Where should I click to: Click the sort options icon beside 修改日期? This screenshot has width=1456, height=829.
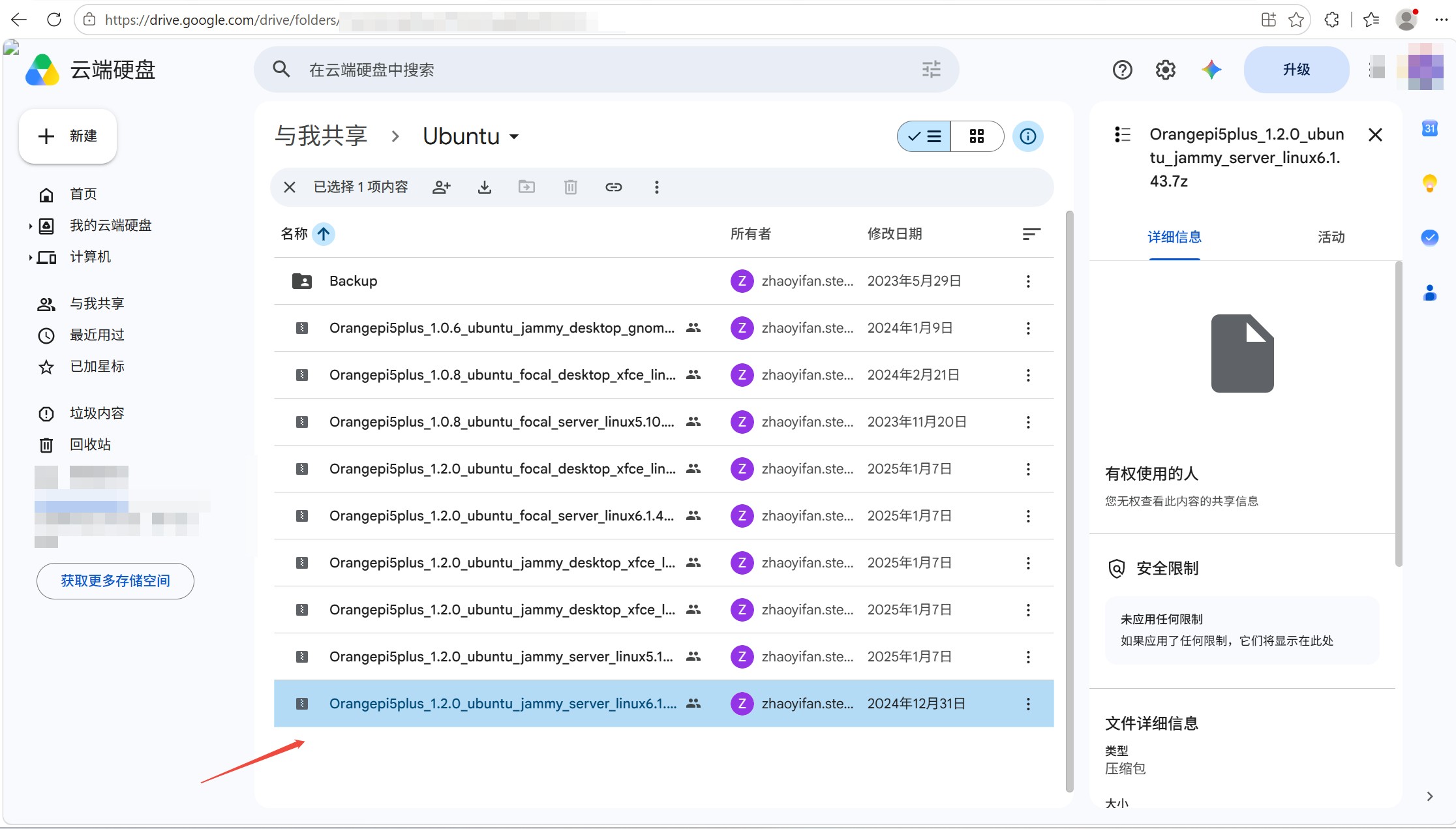pyautogui.click(x=1031, y=234)
